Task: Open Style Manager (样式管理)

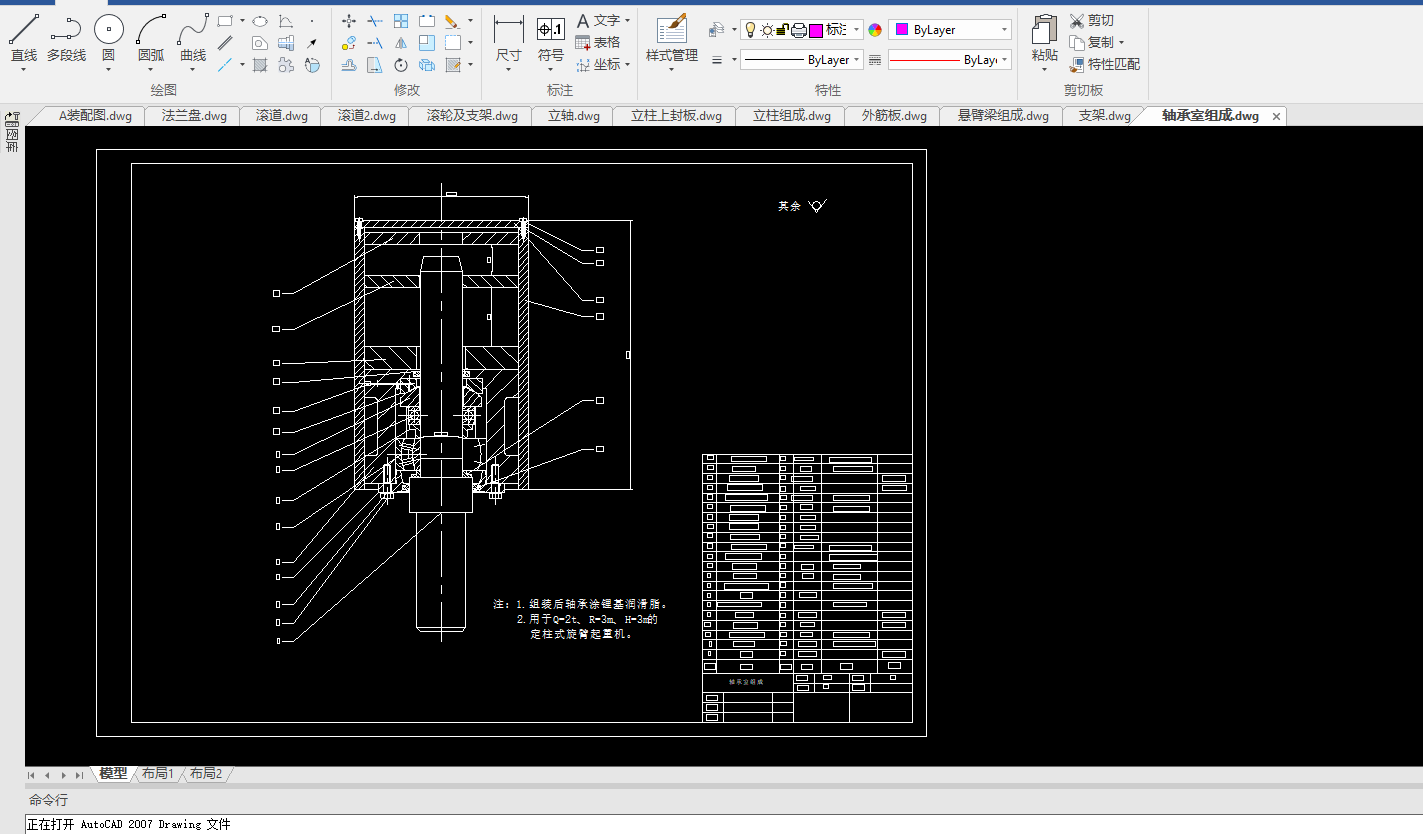Action: point(672,38)
